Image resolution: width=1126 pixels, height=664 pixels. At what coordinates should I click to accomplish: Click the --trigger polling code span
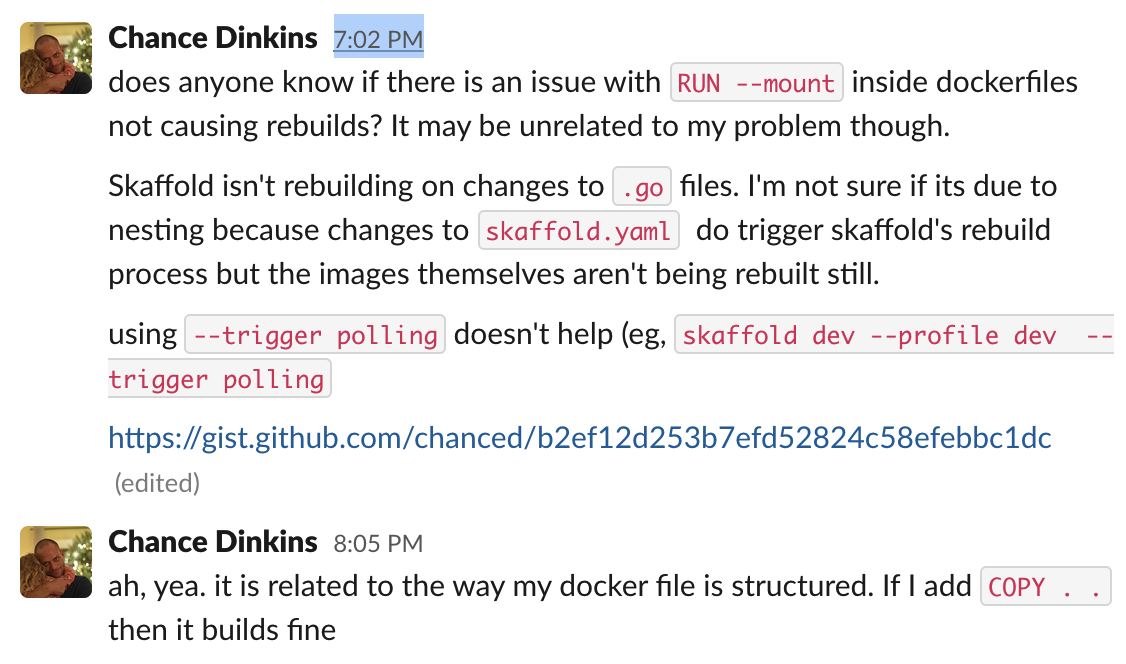tap(314, 334)
